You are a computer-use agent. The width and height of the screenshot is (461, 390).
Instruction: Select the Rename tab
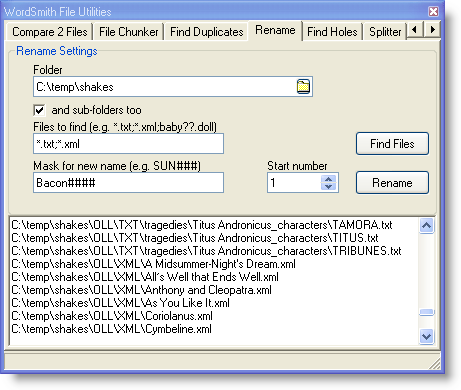coord(275,30)
